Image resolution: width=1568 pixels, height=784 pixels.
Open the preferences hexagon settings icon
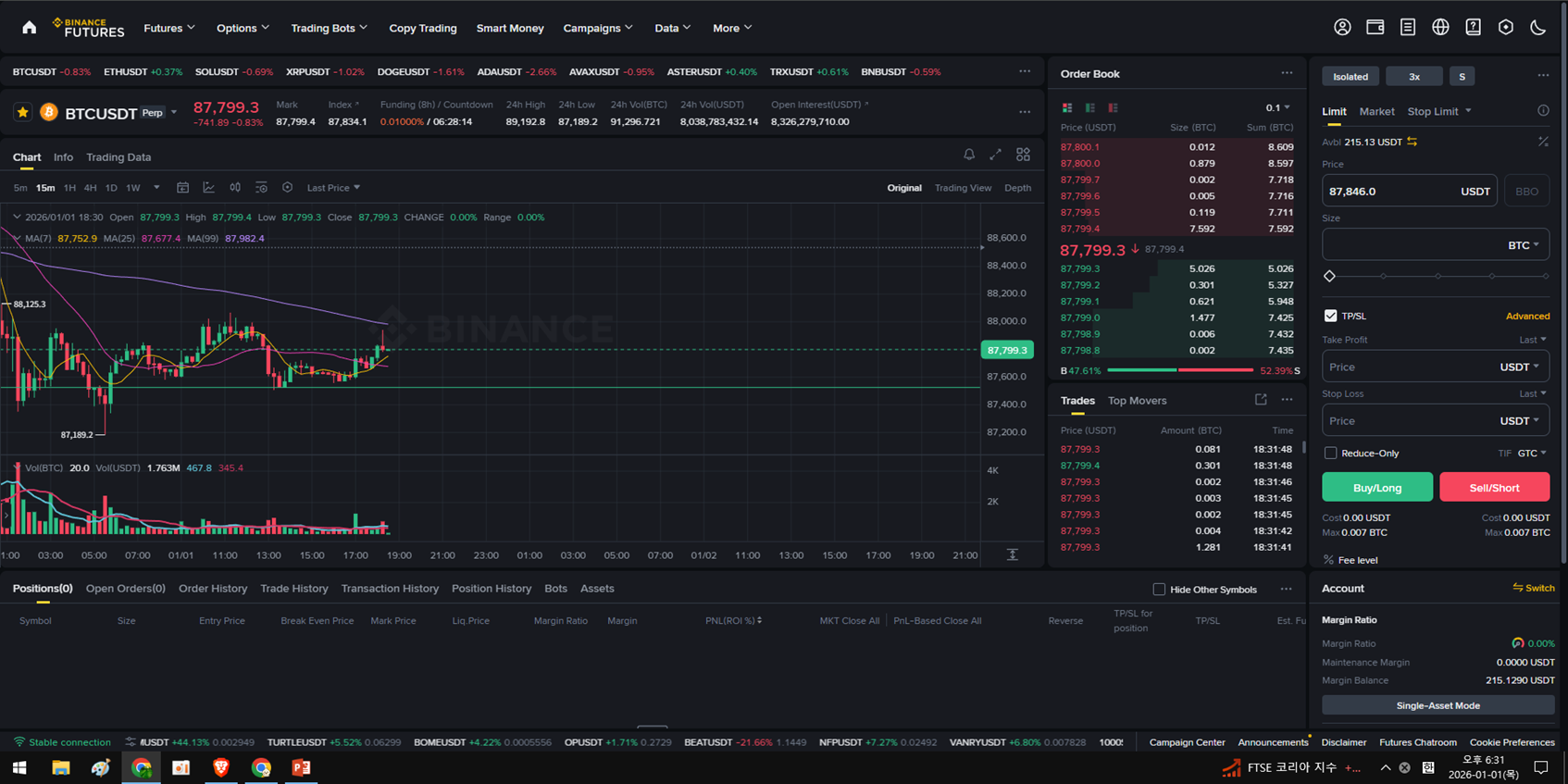coord(1506,28)
